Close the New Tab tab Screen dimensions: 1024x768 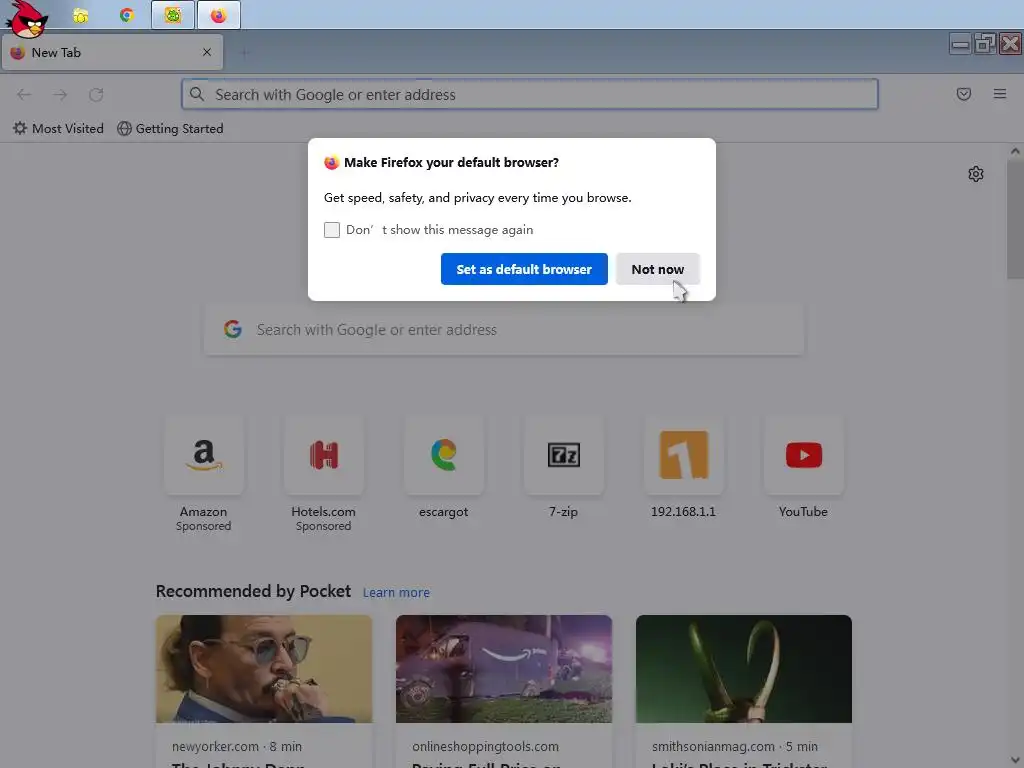(207, 52)
